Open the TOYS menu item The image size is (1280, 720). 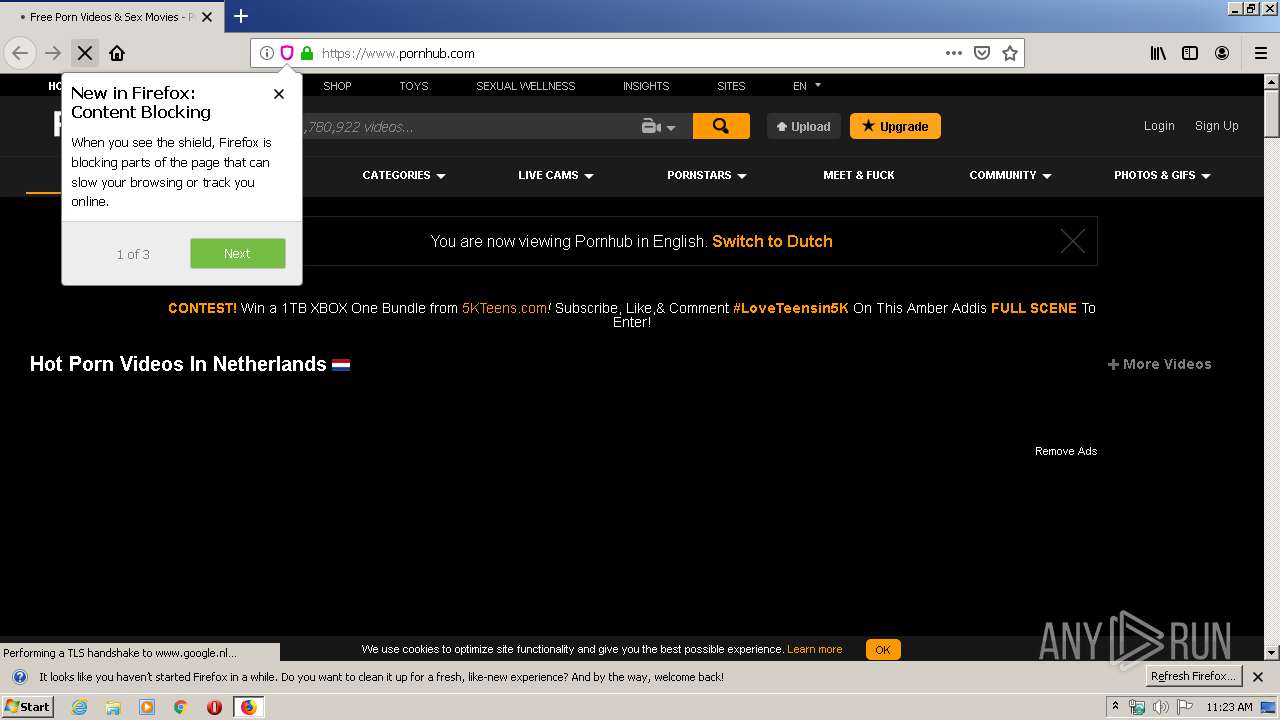(x=413, y=86)
